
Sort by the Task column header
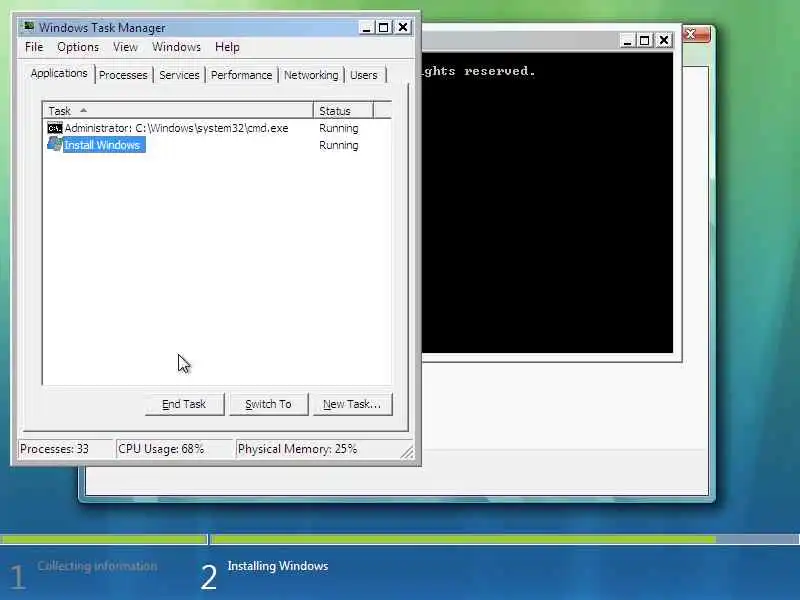click(178, 111)
